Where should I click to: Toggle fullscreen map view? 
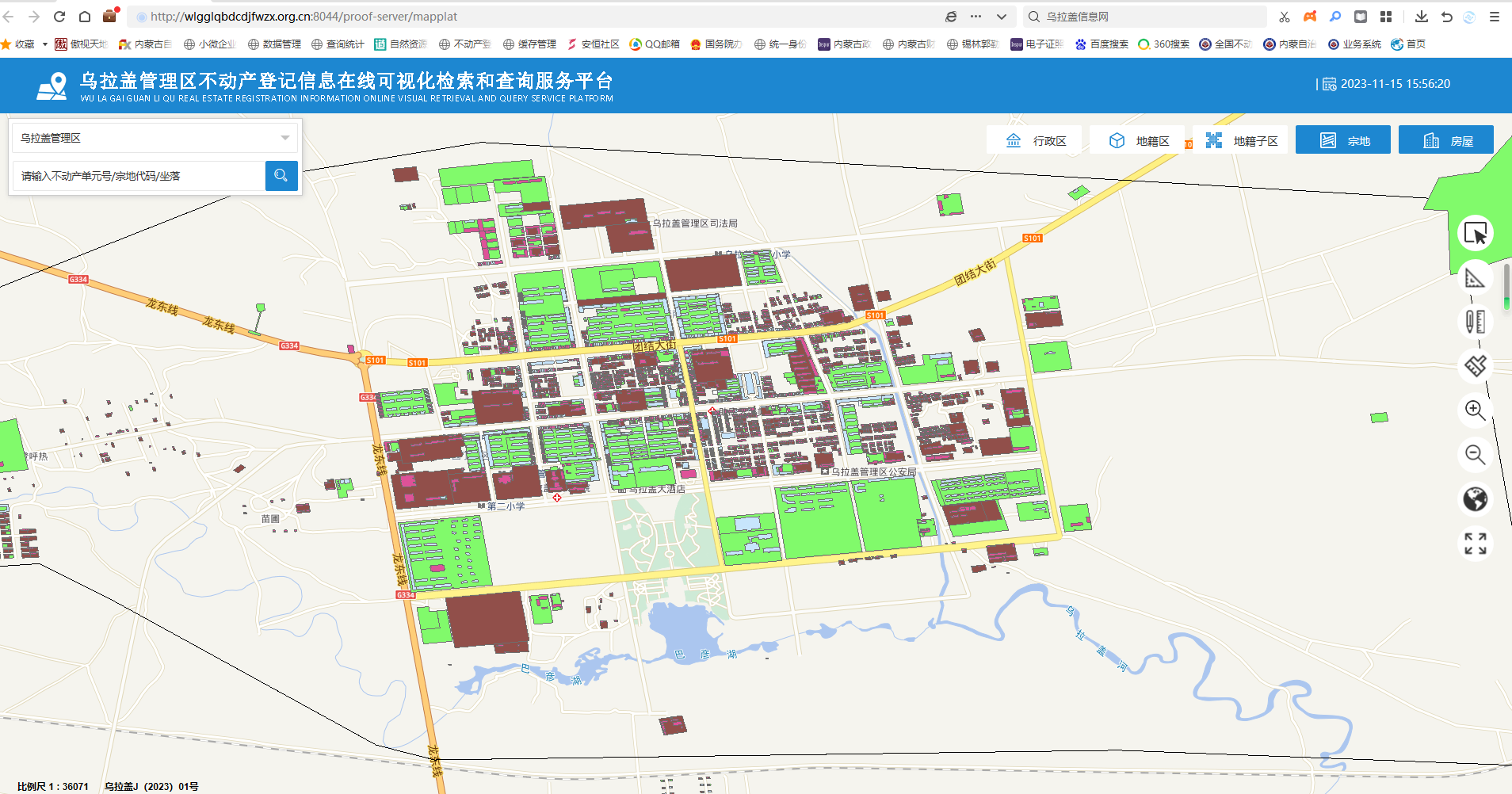(x=1476, y=544)
